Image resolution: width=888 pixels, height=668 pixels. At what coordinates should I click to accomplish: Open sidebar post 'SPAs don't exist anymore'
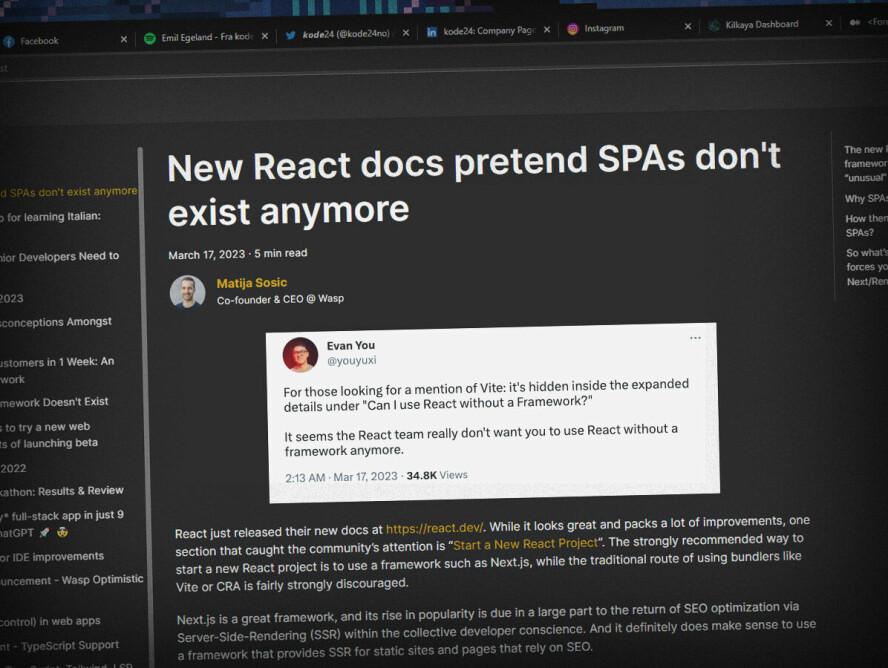(x=69, y=192)
